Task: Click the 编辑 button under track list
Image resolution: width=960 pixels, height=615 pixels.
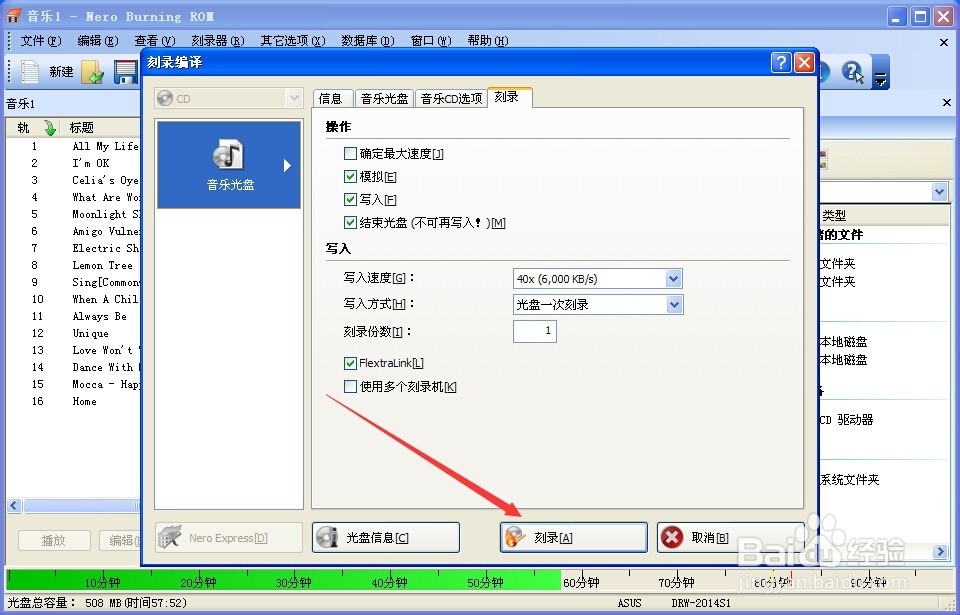Action: pos(121,540)
